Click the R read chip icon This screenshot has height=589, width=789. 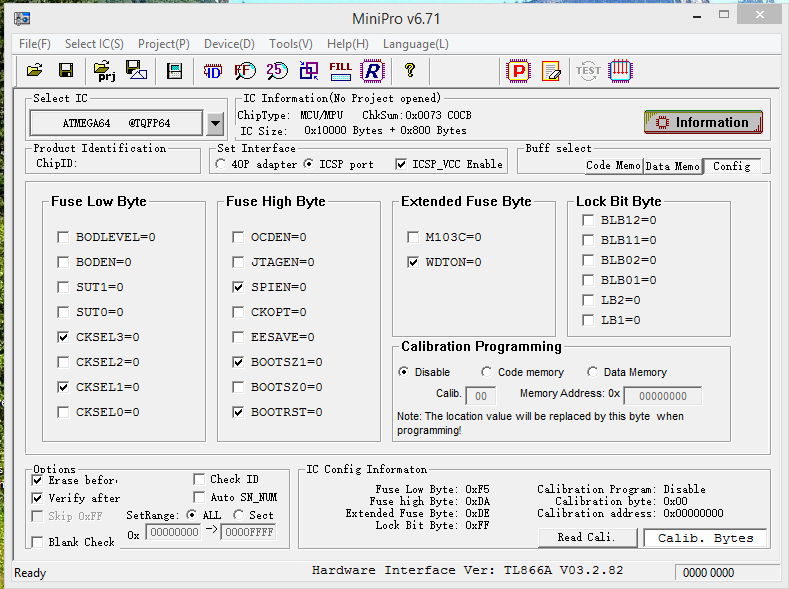(372, 70)
